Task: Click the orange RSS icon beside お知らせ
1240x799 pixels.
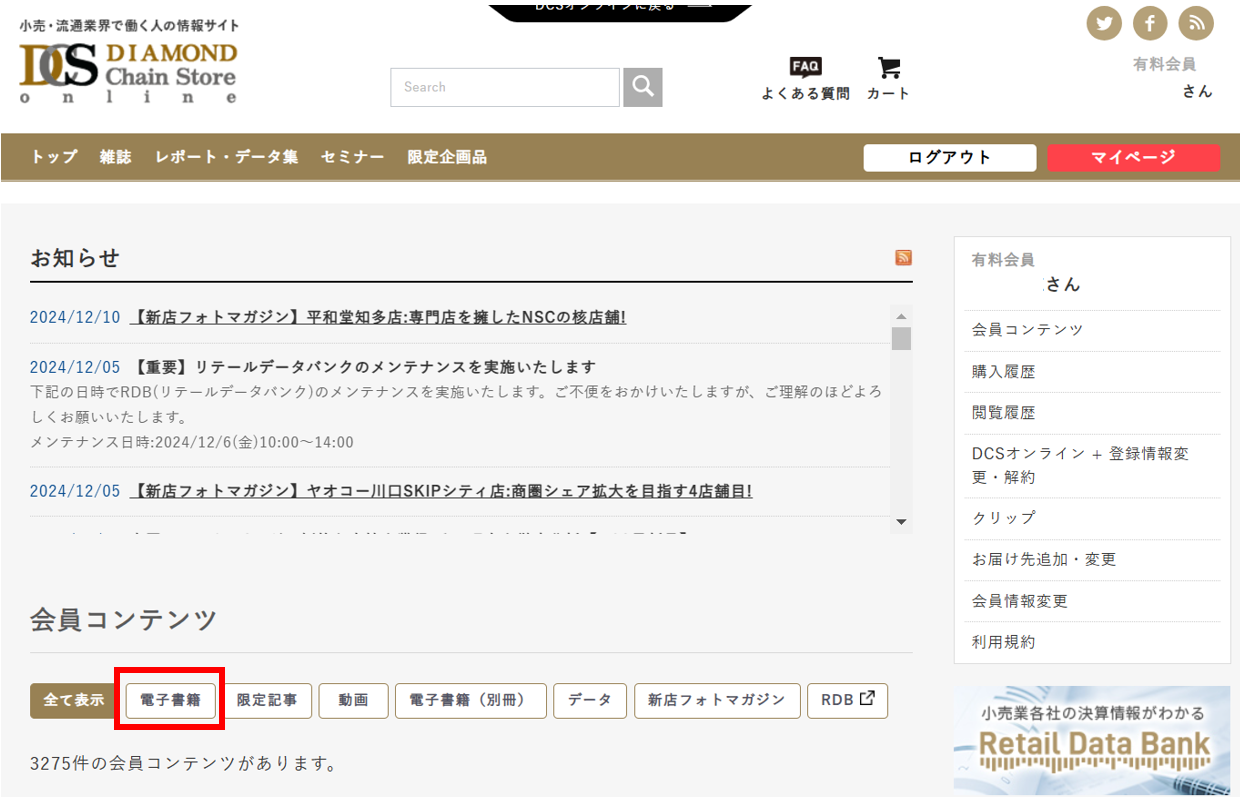Action: (903, 258)
